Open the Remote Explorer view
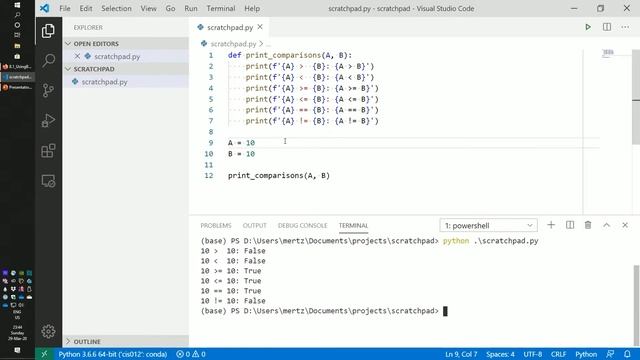This screenshot has width=640, height=360. pos(48,181)
